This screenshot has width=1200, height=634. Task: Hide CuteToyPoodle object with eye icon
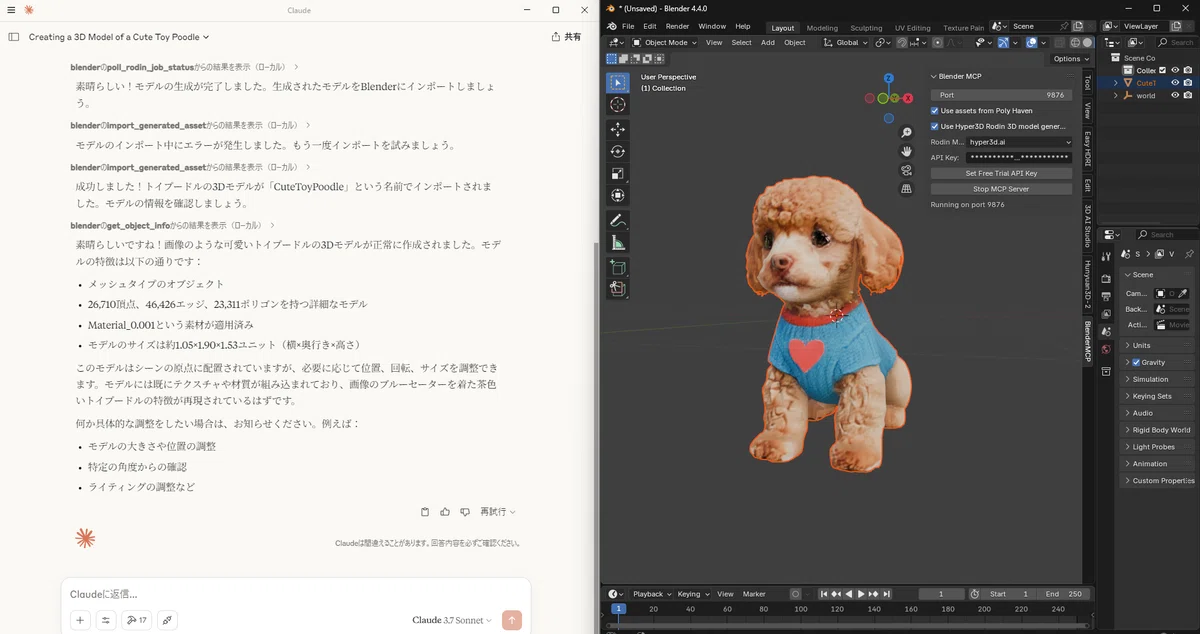(x=1175, y=83)
